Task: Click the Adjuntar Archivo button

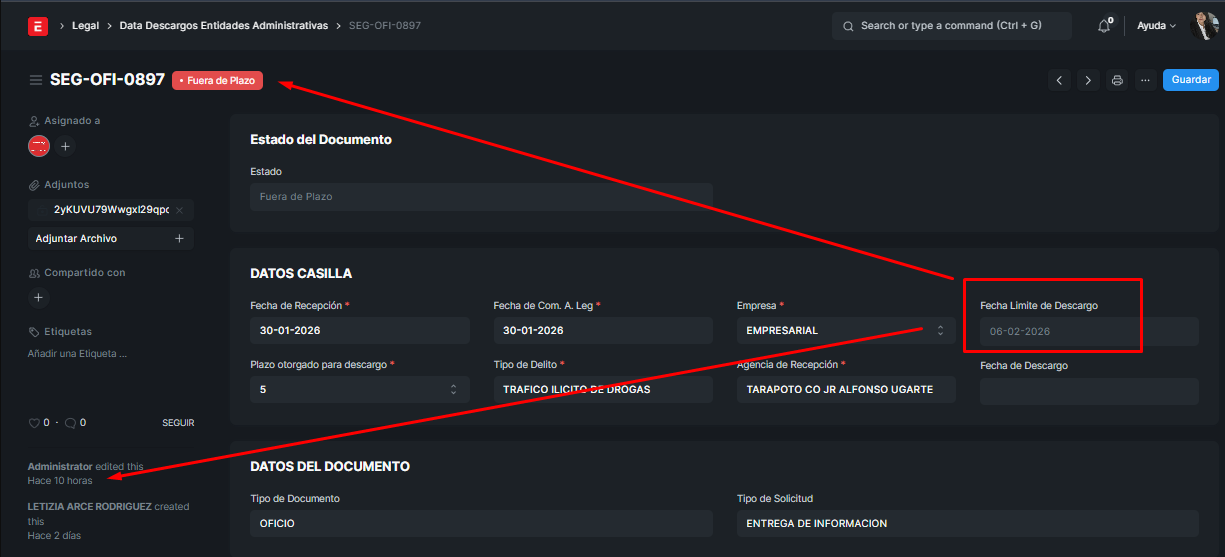Action: pyautogui.click(x=110, y=239)
